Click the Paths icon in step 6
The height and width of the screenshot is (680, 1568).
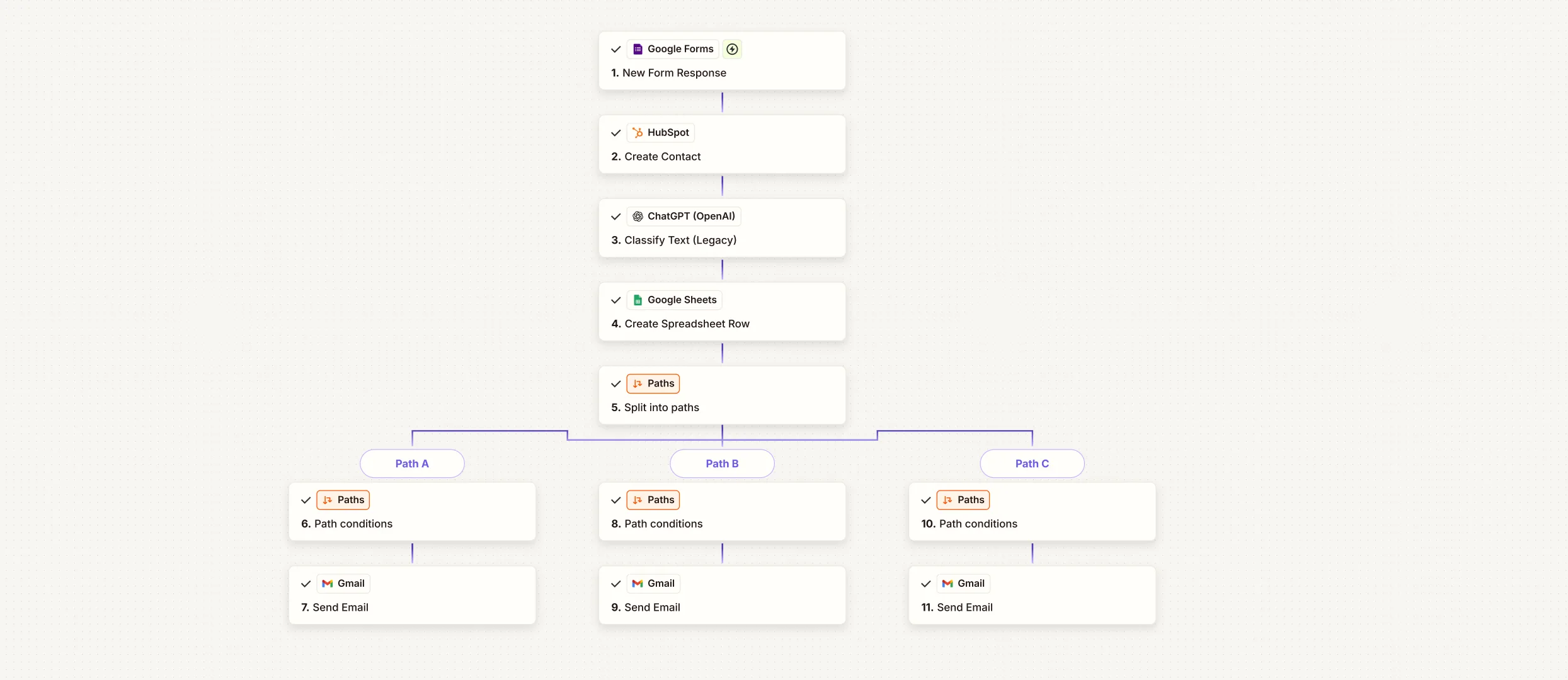tap(328, 500)
